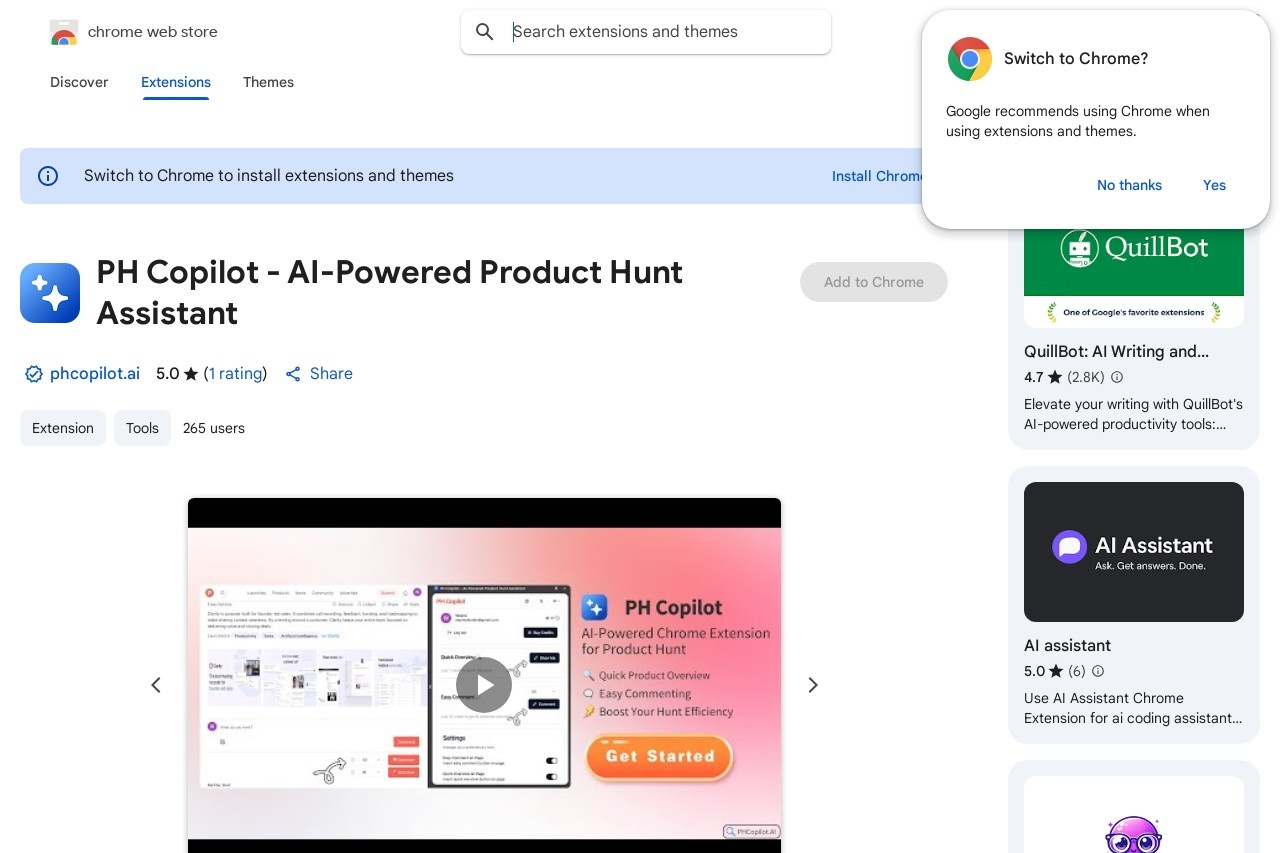Click the Add to Chrome button
1280x853 pixels.
(x=874, y=282)
